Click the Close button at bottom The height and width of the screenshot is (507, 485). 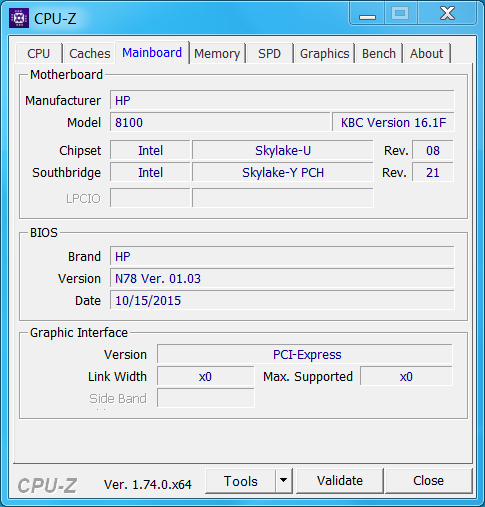pyautogui.click(x=428, y=481)
